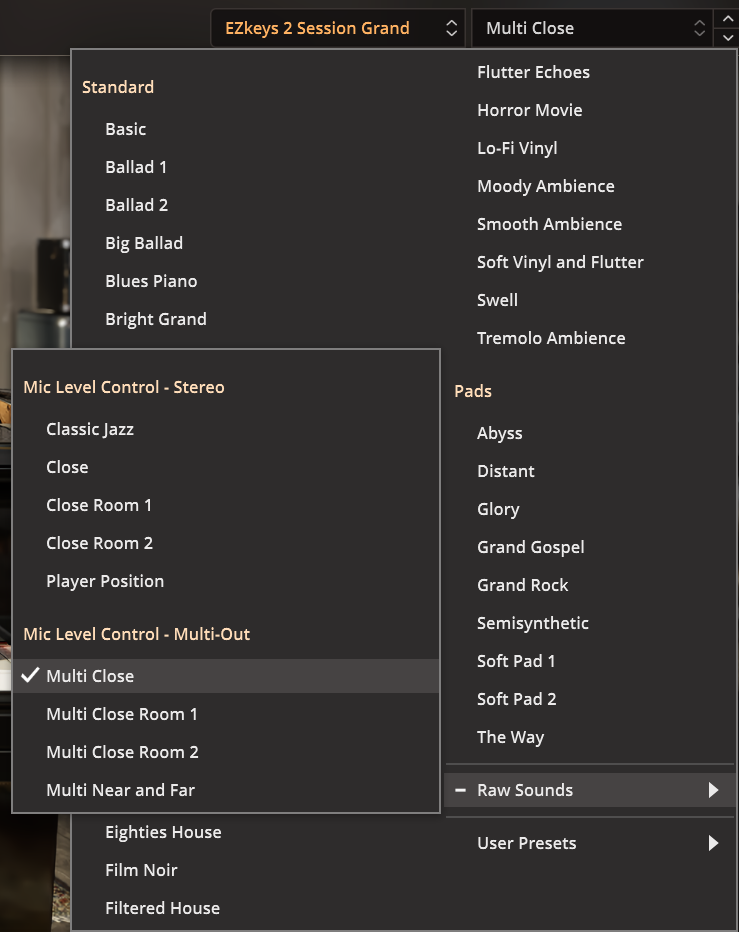
Task: Select the Basic standard preset
Action: (x=126, y=129)
